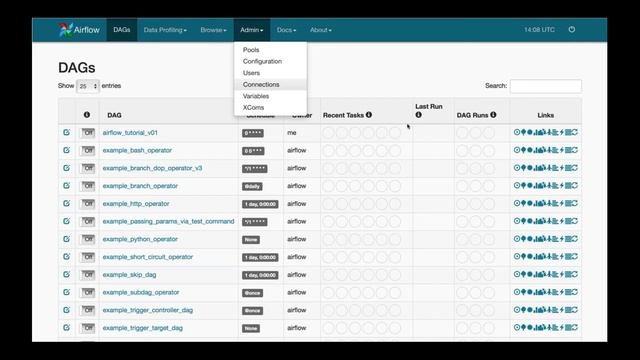Trigger Dag icon for airflow_tutorial_v01
Screen dimensions: 640x360
click(517, 132)
